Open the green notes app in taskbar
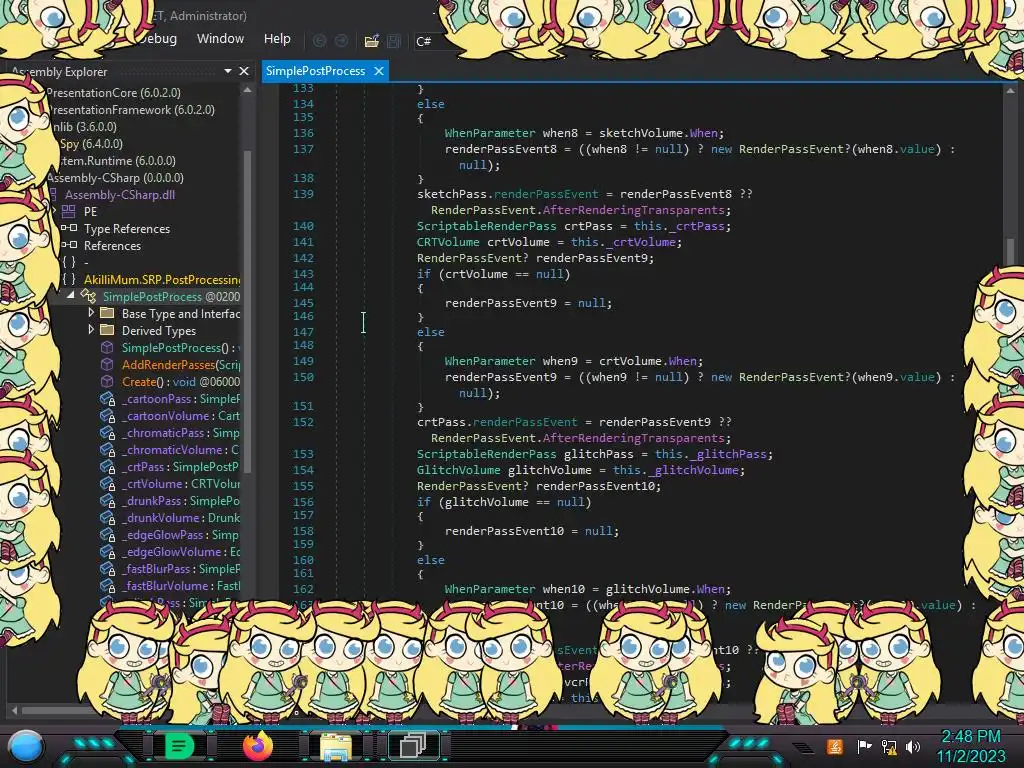The image size is (1024, 768). tap(179, 746)
